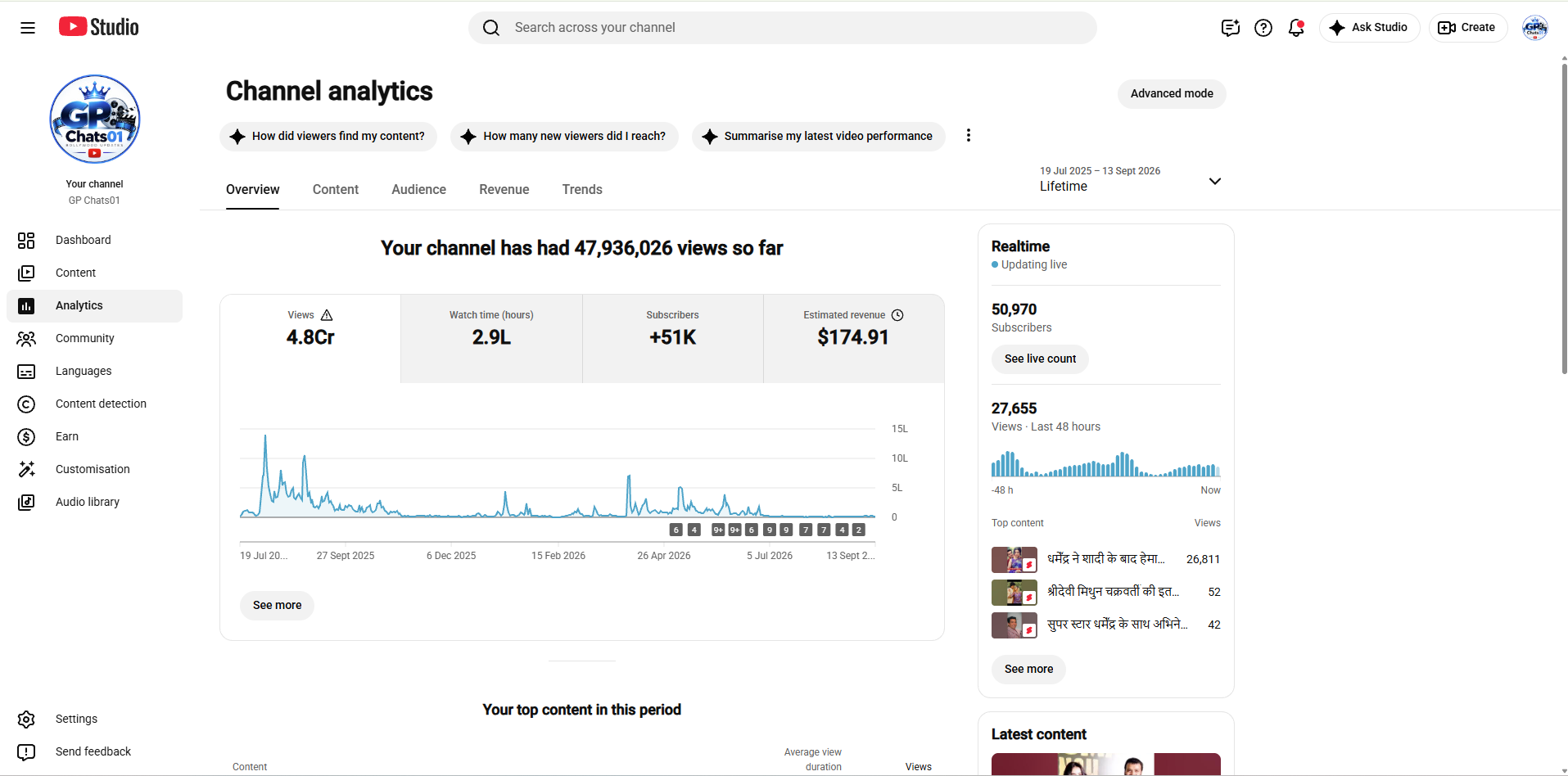This screenshot has height=776, width=1568.
Task: Click the YouTube Studio logo
Action: 99,27
